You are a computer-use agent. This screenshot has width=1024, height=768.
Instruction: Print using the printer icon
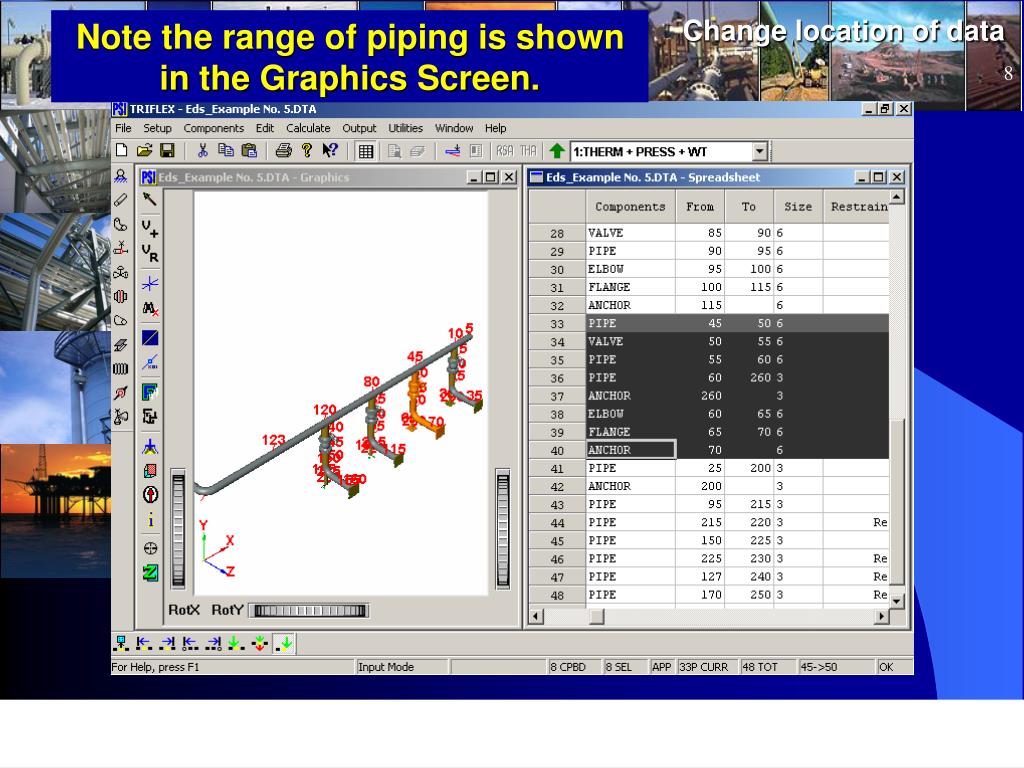click(x=283, y=151)
